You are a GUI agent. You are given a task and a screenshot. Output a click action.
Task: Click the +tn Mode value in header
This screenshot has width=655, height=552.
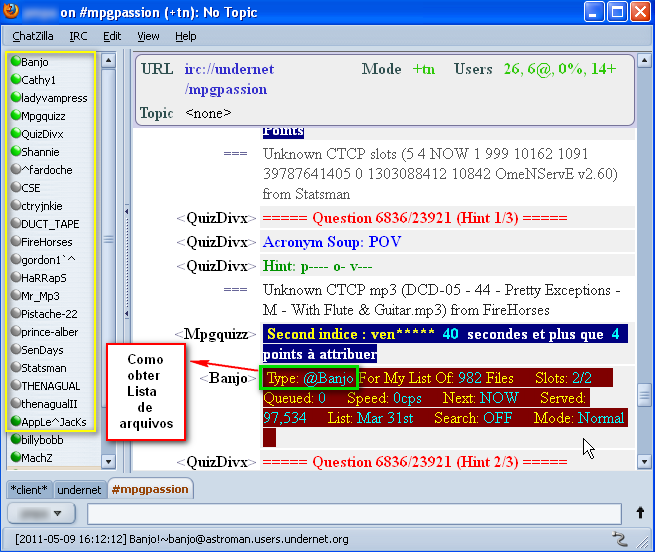click(x=424, y=69)
